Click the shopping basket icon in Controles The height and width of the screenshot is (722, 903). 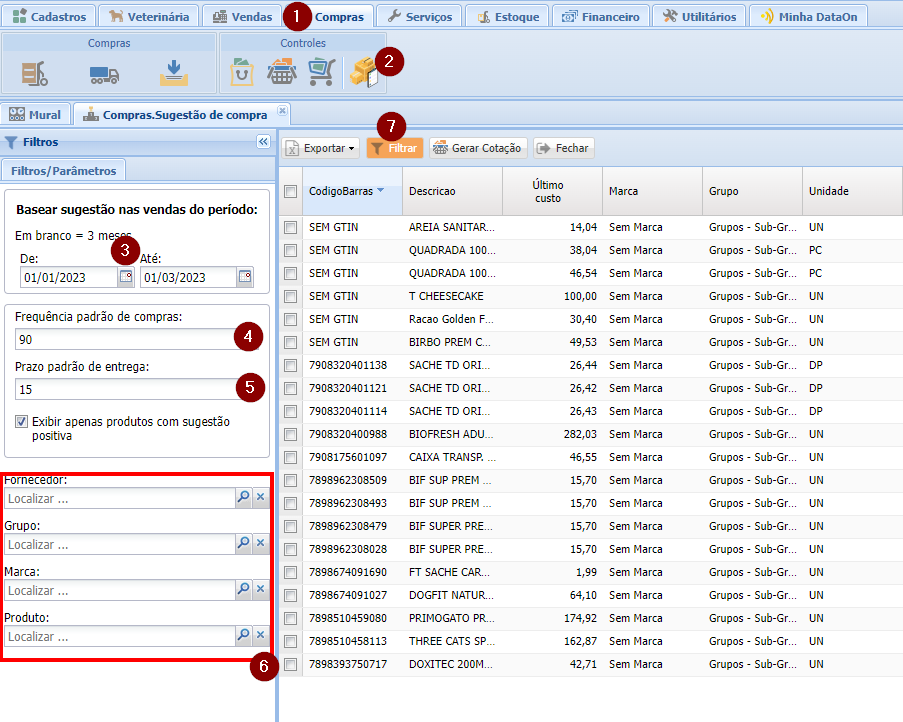(x=281, y=73)
